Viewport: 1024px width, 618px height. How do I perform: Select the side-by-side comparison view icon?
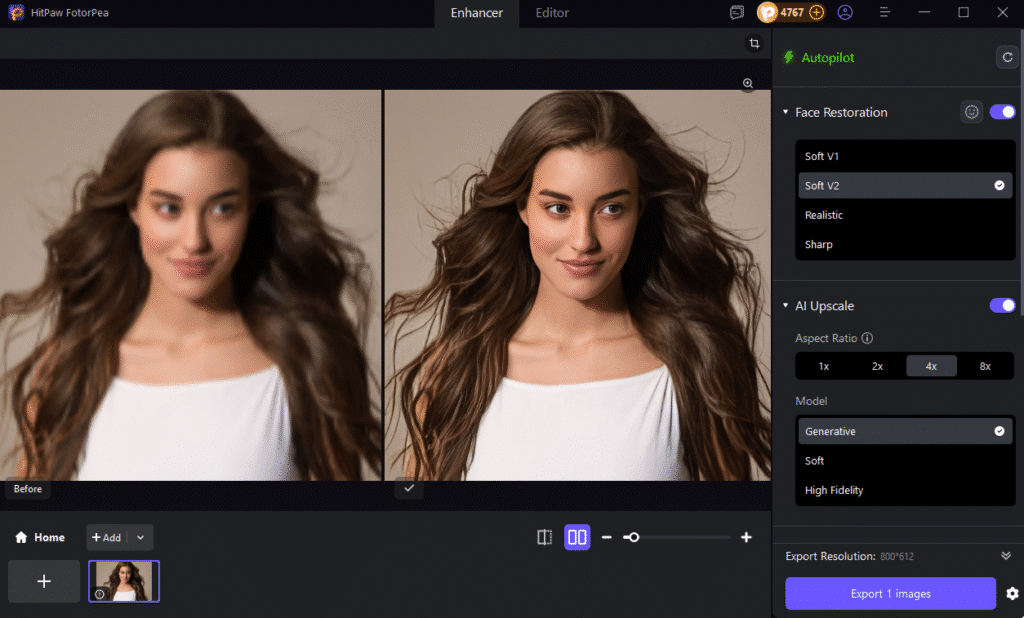tap(576, 537)
